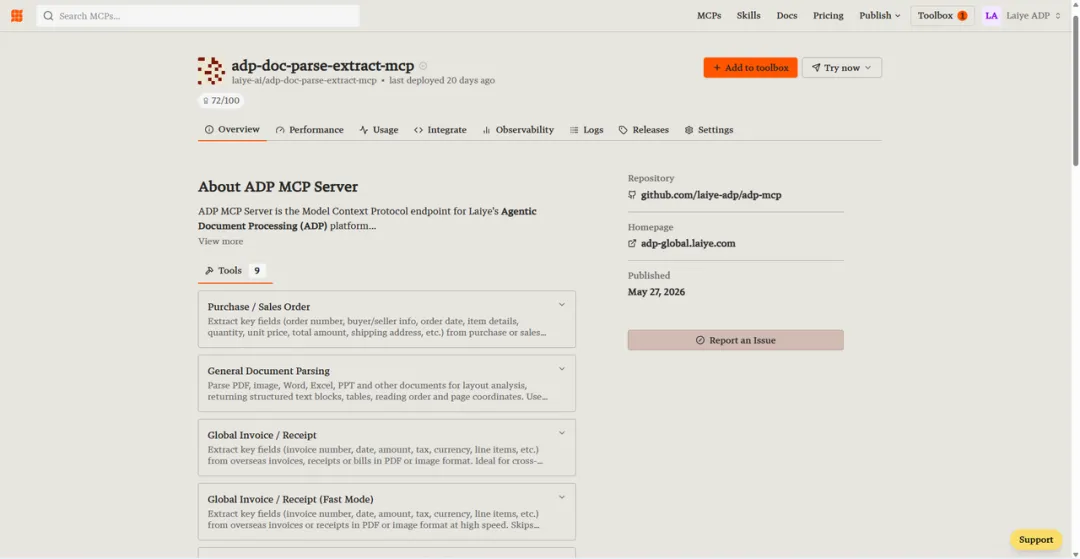Open the Try now dropdown
Viewport: 1080px width, 559px height.
tap(842, 67)
